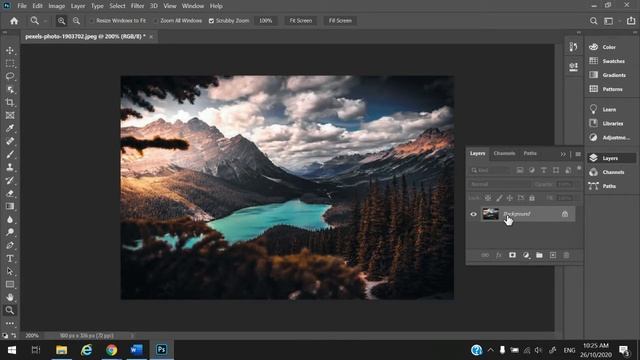
Task: Click the 100% zoom button
Action: click(266, 21)
